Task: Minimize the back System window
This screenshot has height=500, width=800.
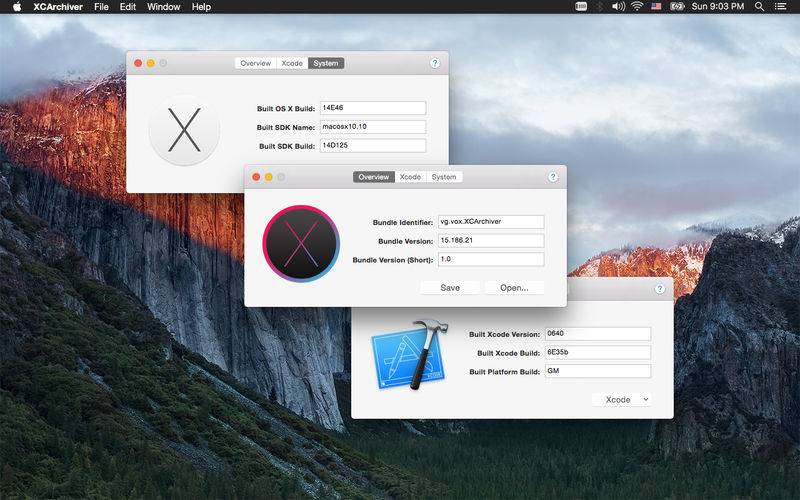Action: point(151,63)
